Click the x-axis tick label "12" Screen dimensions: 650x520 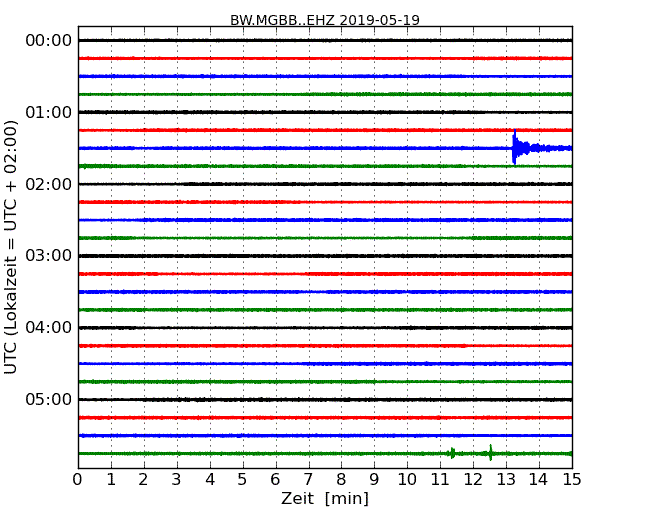click(x=473, y=480)
